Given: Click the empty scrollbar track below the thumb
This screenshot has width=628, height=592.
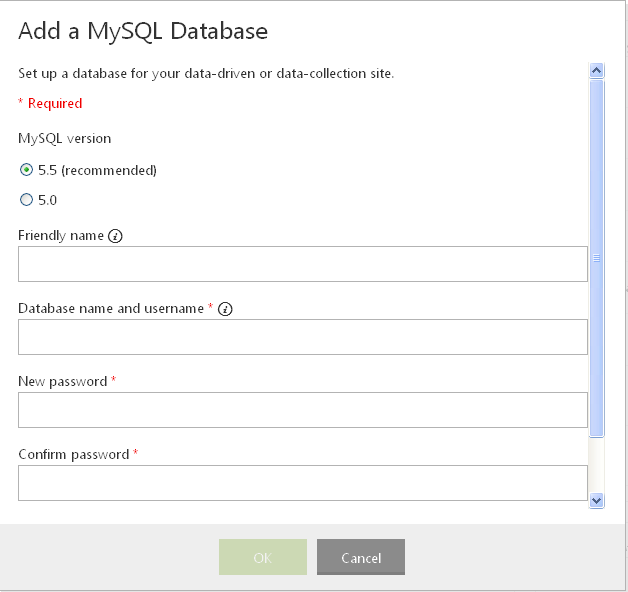Looking at the screenshot, I should pyautogui.click(x=596, y=465).
